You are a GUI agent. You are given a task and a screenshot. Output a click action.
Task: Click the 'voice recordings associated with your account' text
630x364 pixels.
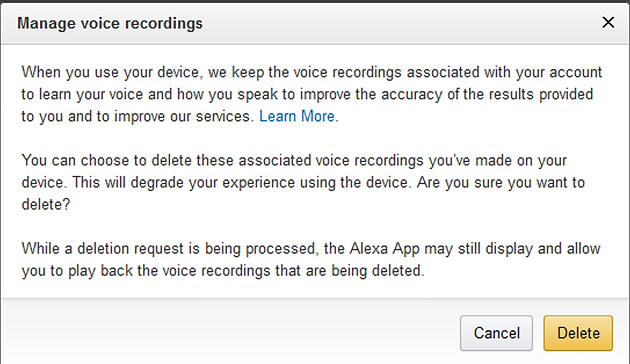[448, 72]
